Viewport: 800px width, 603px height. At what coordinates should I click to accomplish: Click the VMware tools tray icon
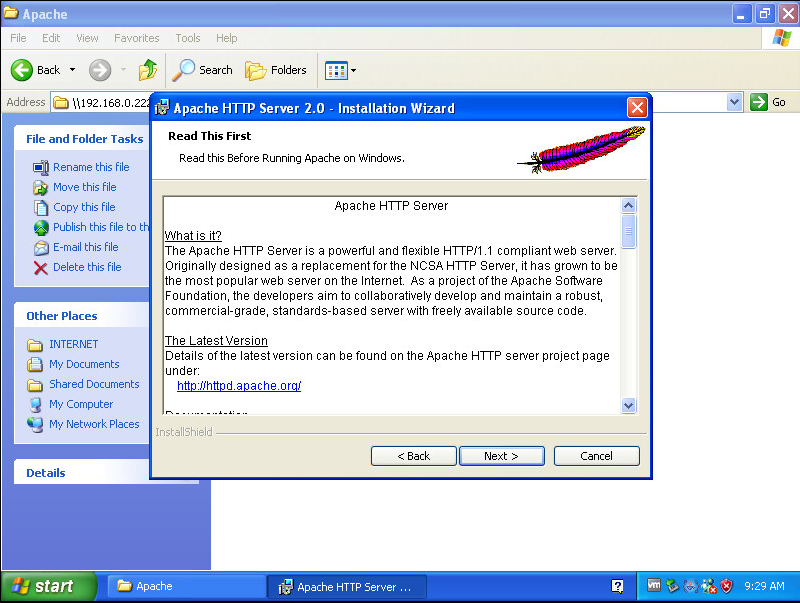(654, 585)
